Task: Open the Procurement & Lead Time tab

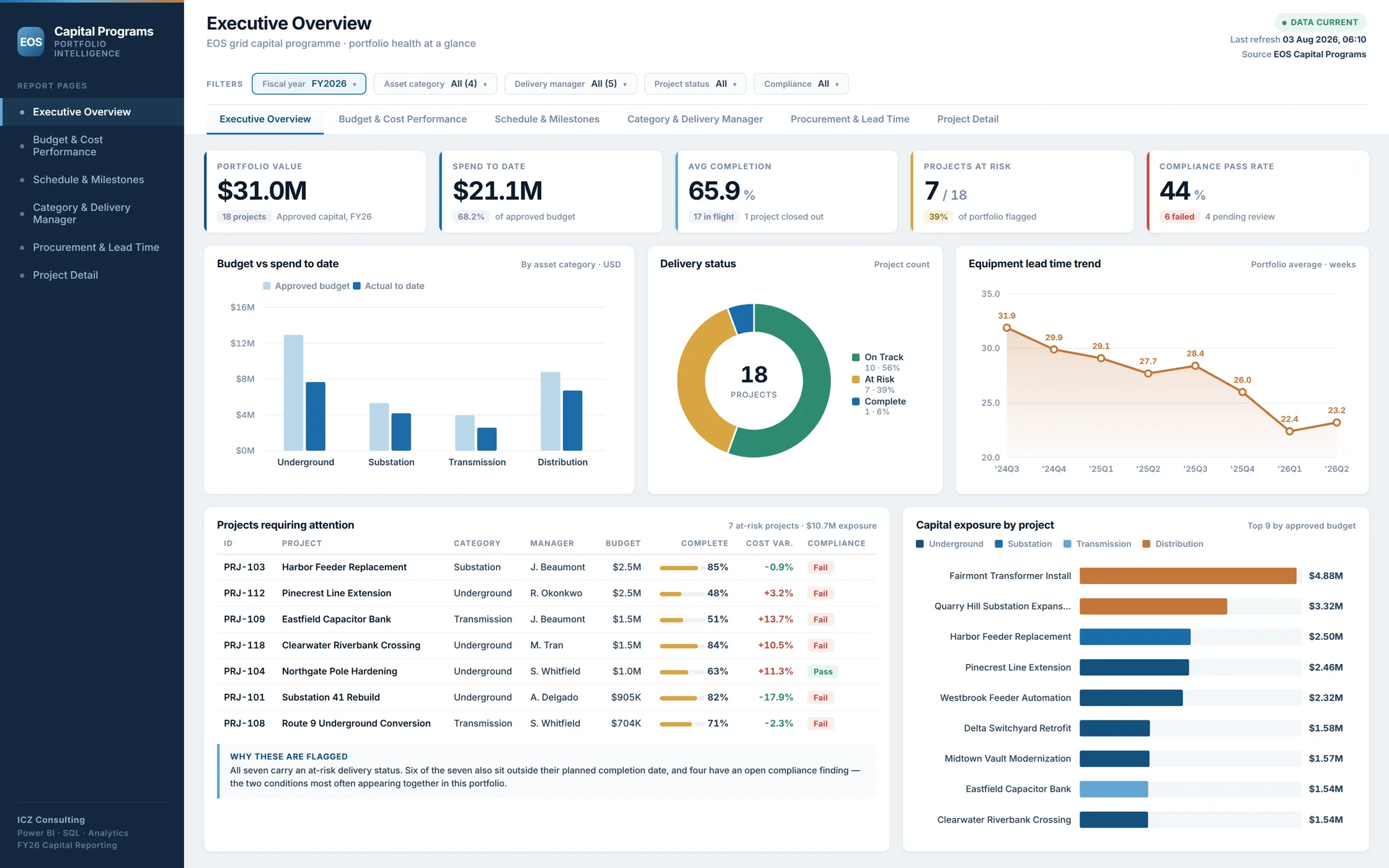Action: (x=850, y=119)
